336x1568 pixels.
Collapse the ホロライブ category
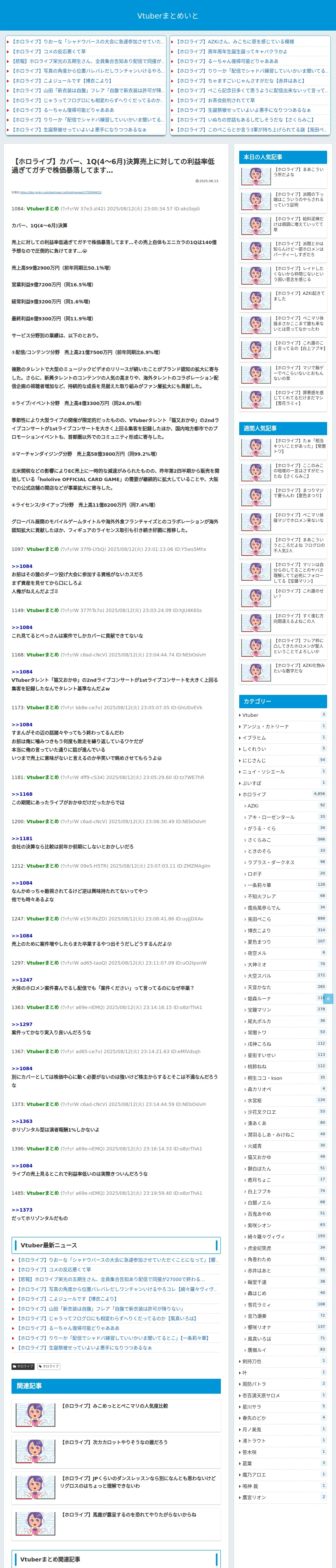pos(283,794)
